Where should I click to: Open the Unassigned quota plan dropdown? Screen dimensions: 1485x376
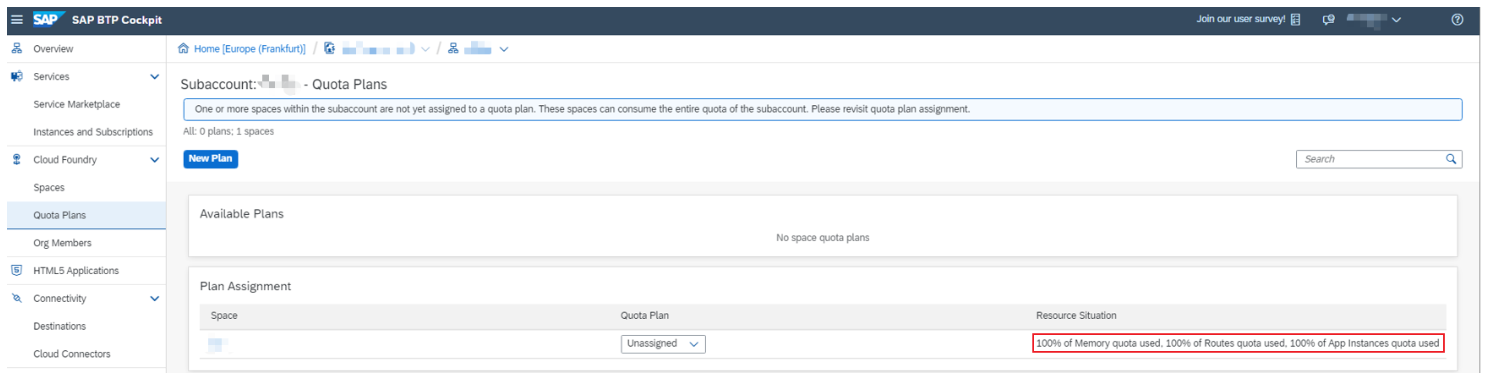pos(663,343)
